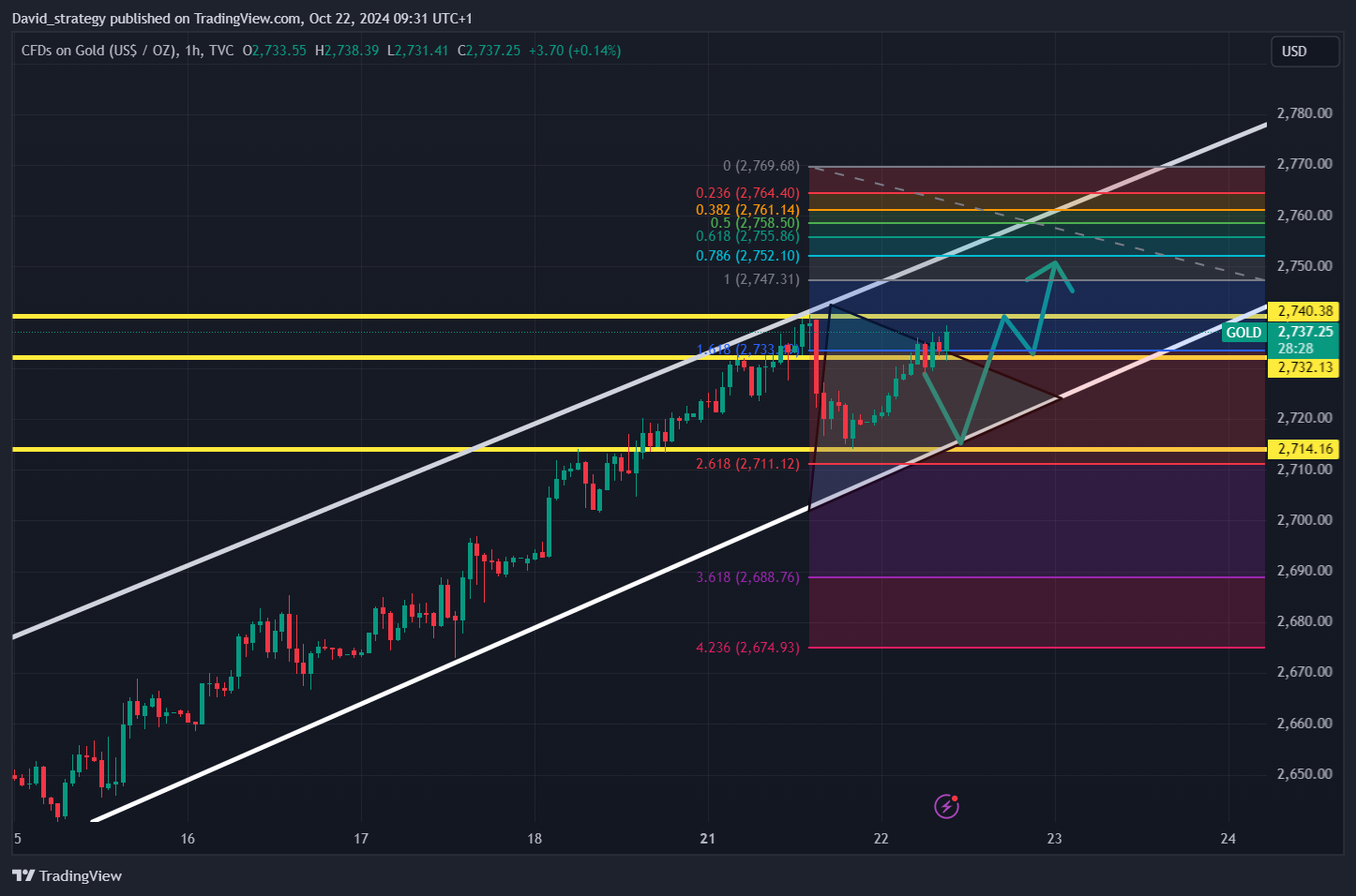Click the 2,690.00 price axis label

[1304, 571]
